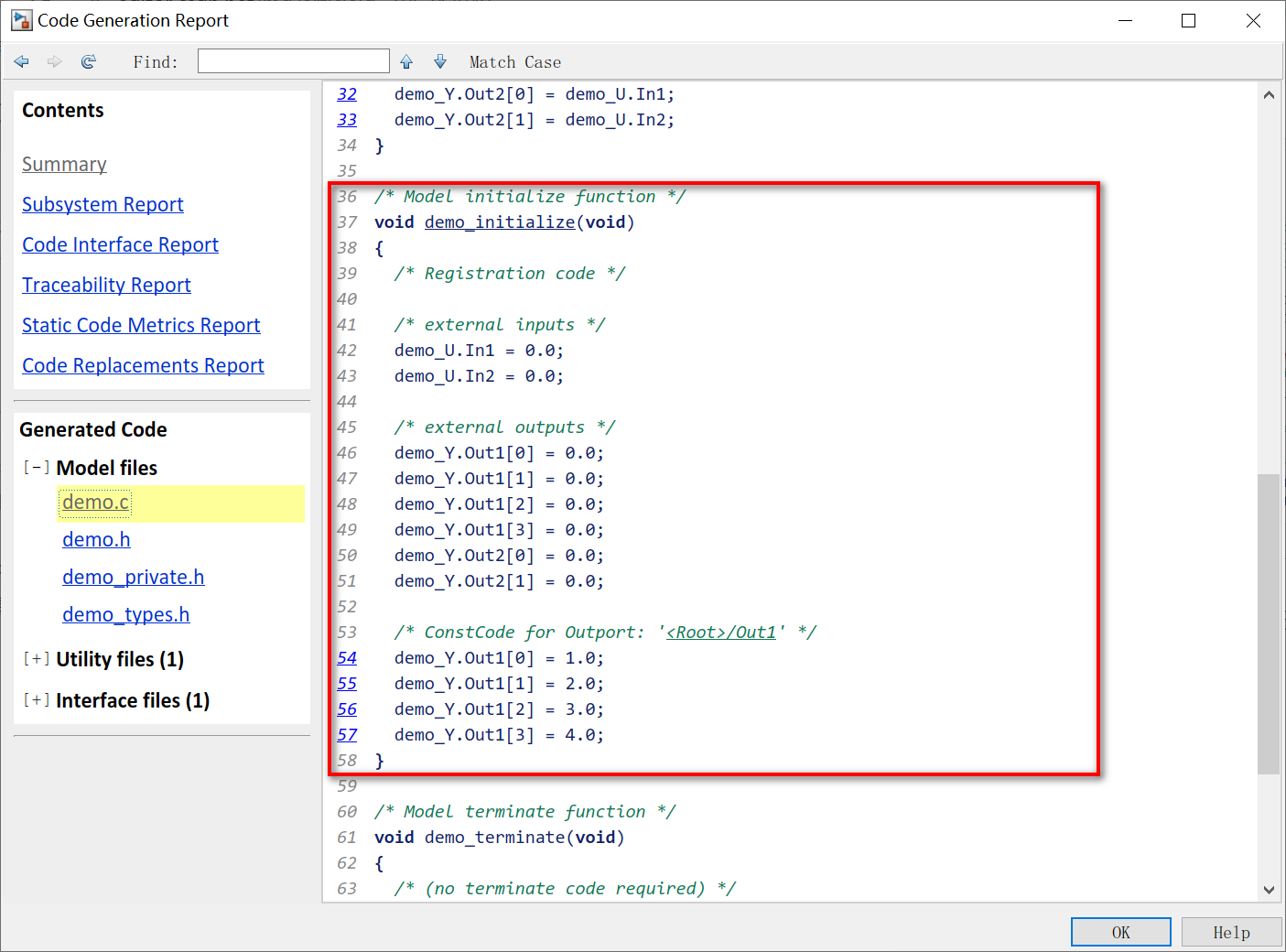Select the demo.h generated file
The image size is (1286, 952).
click(x=96, y=539)
